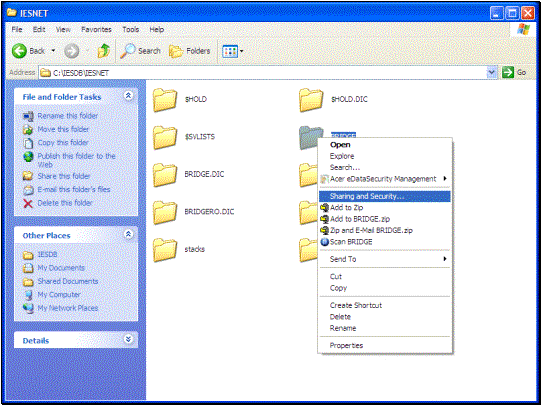Viewport: 541px width, 405px height.
Task: Open the Tools menu
Action: pos(130,30)
